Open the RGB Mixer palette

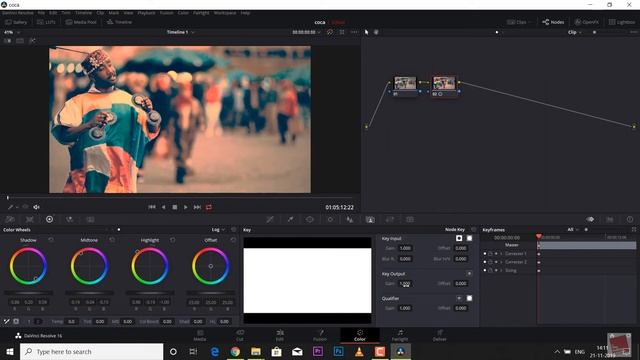tap(70, 219)
